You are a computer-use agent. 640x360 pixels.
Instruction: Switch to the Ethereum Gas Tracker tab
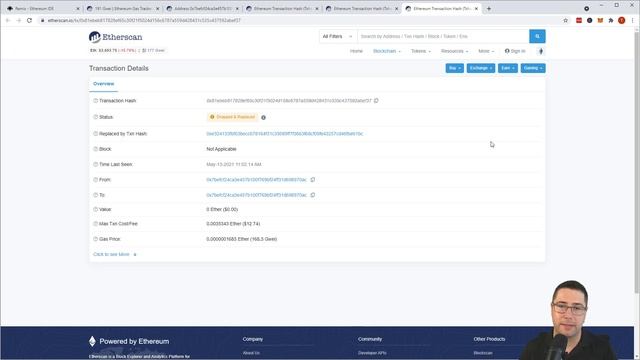[122, 9]
